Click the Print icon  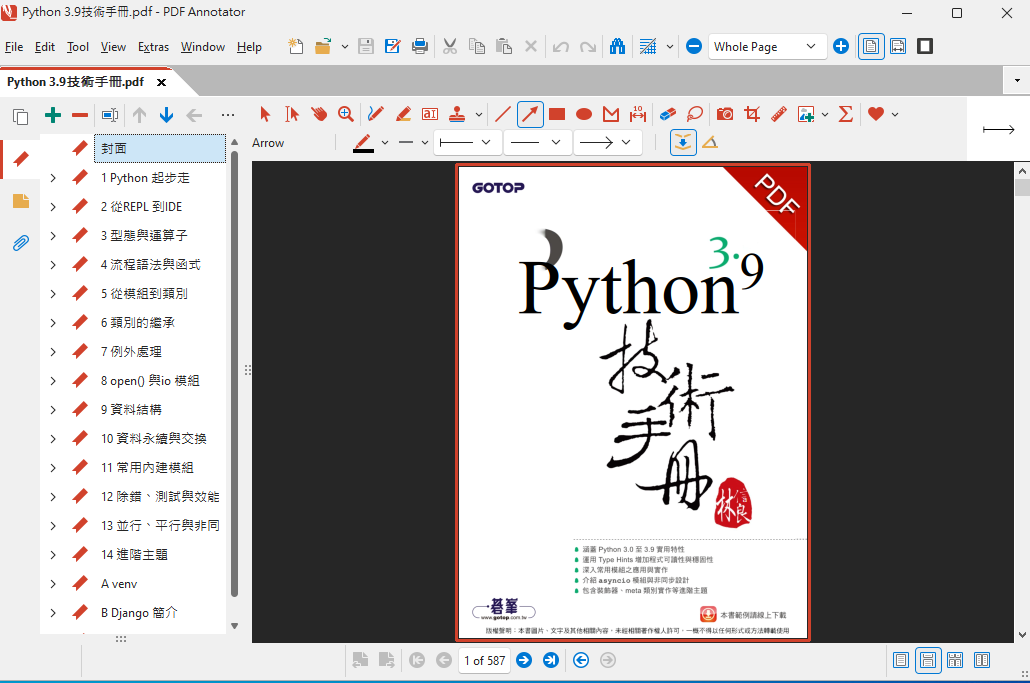click(420, 46)
